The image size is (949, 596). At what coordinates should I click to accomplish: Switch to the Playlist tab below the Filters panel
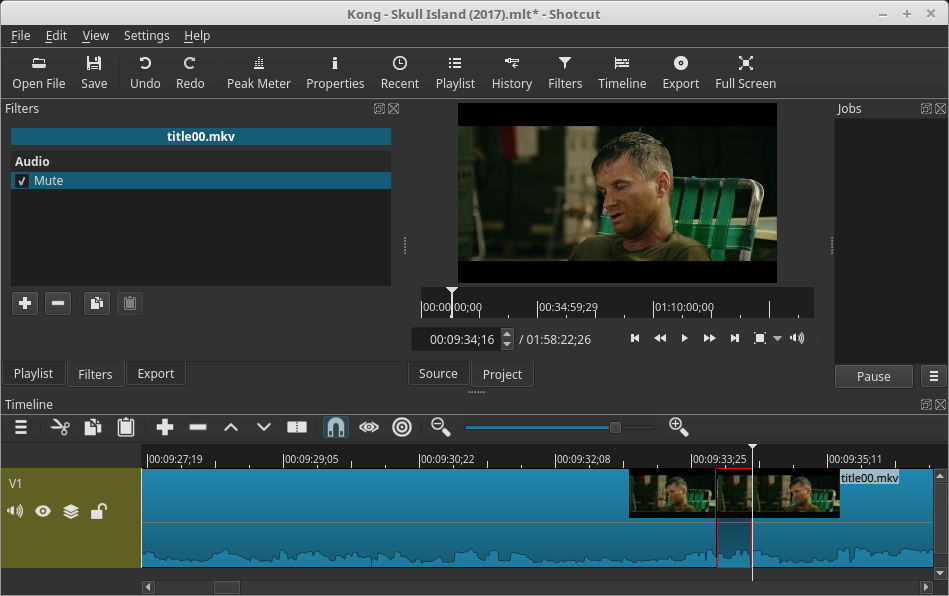(x=33, y=373)
